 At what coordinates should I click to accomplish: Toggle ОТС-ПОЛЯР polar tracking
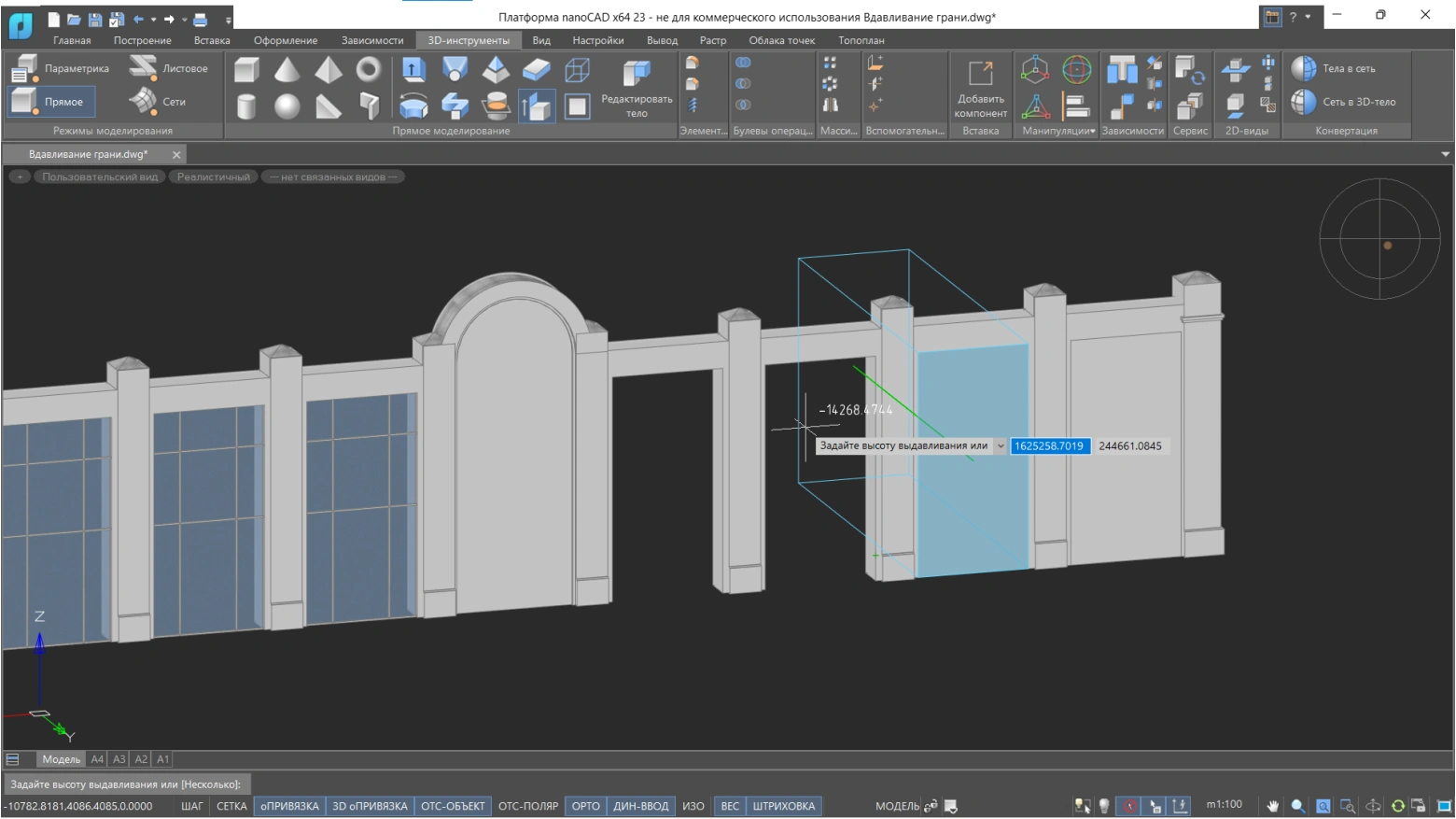coord(527,806)
